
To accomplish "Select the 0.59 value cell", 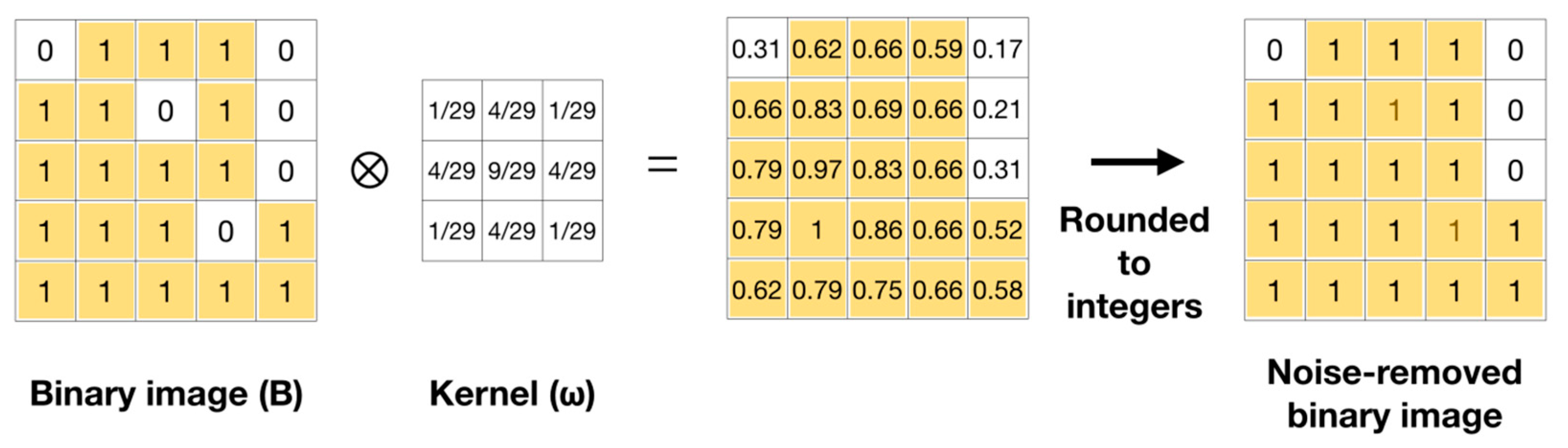I will point(937,49).
